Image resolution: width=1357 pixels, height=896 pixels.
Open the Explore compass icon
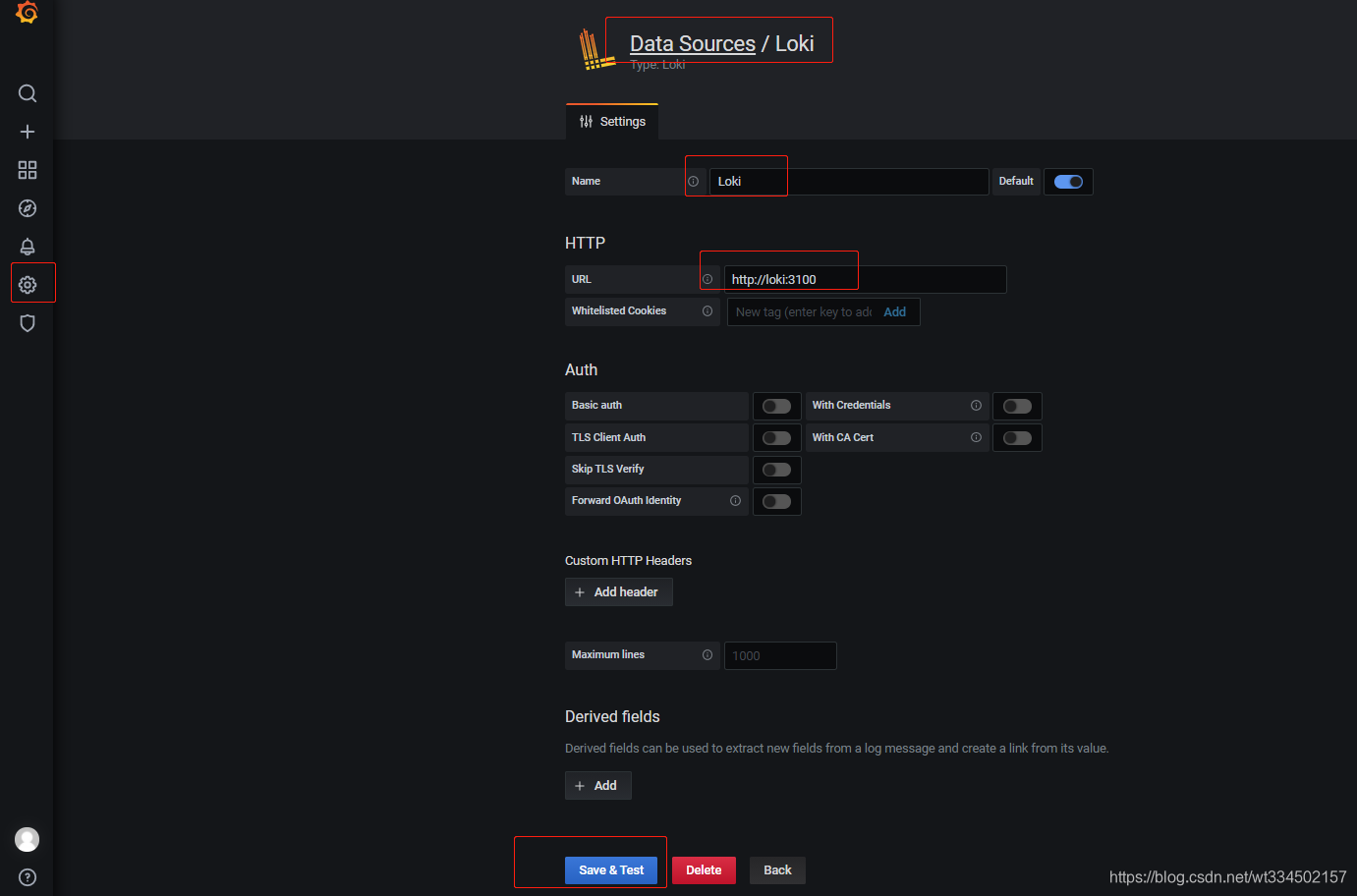coord(28,208)
